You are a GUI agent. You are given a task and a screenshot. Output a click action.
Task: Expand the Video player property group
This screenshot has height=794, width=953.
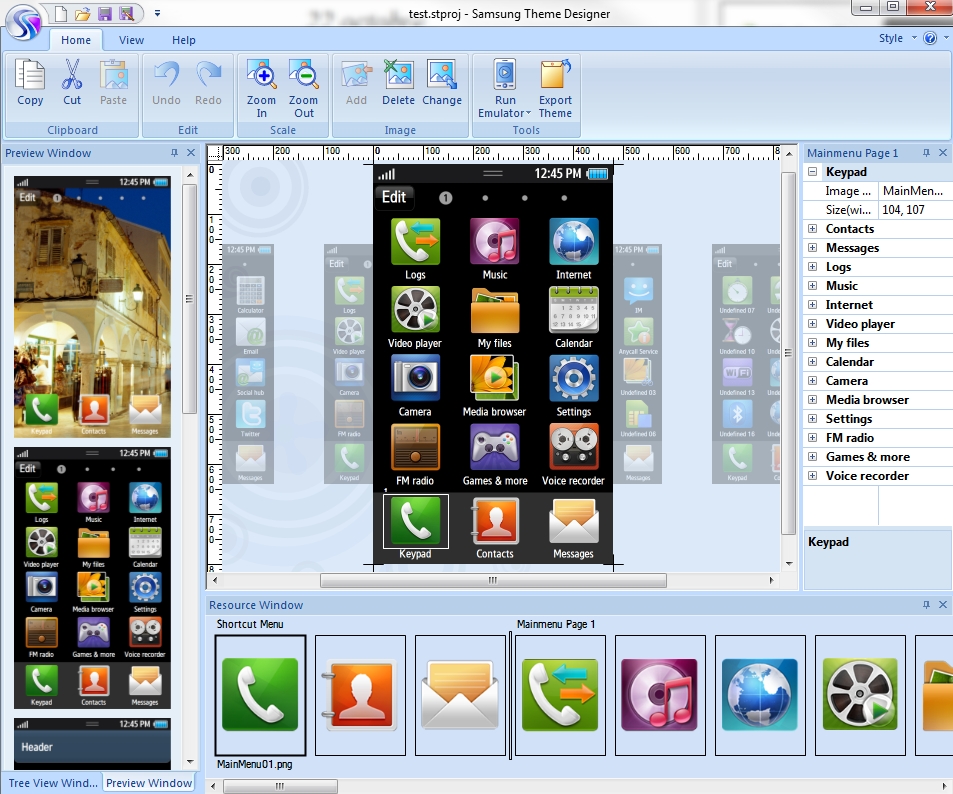point(812,323)
